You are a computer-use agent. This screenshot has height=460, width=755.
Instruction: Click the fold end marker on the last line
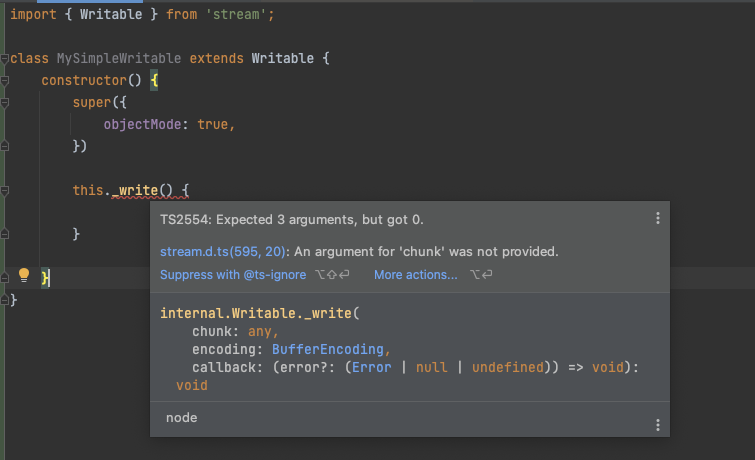[x=5, y=298]
